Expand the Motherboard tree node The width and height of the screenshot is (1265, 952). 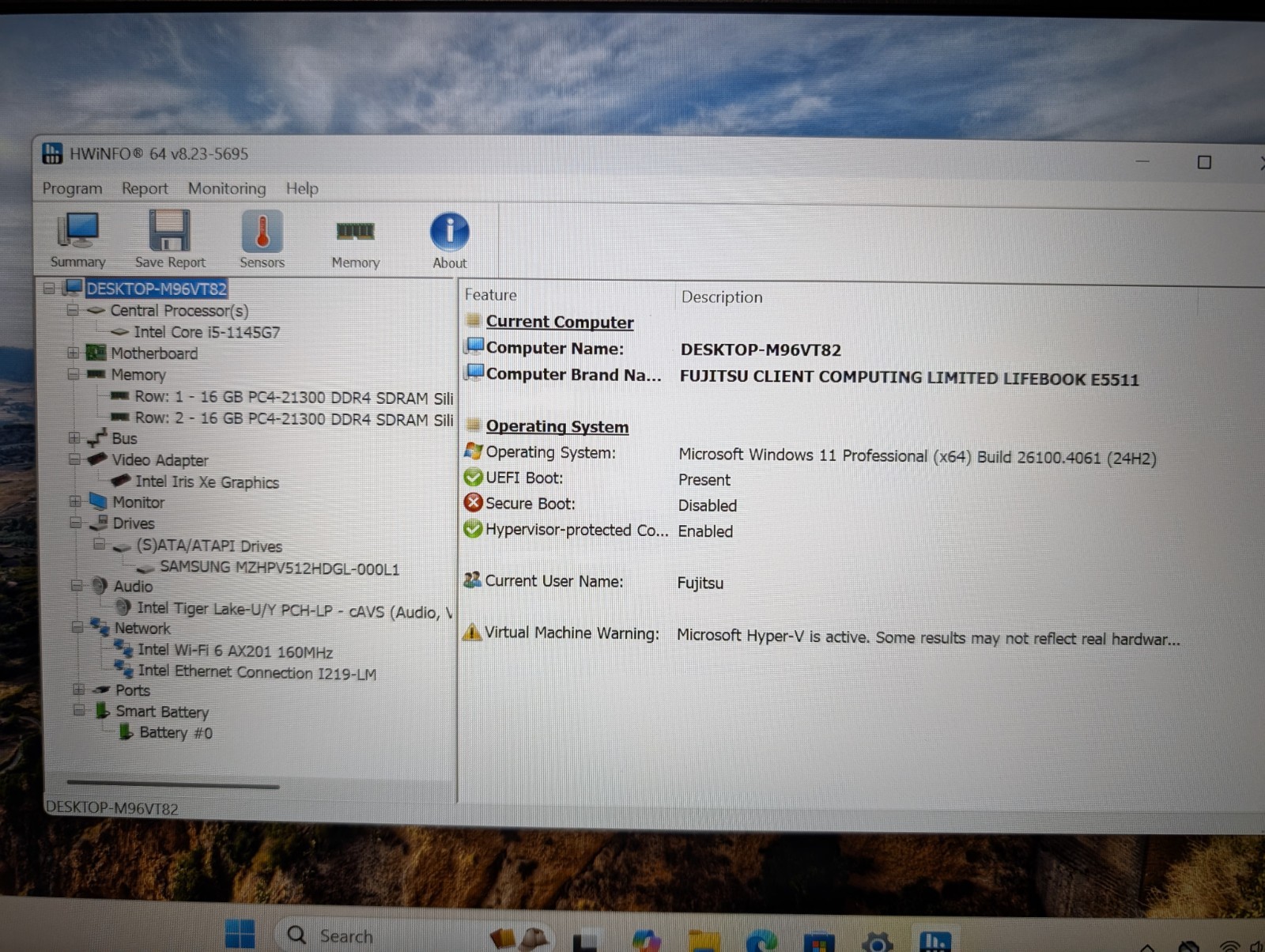[x=73, y=352]
